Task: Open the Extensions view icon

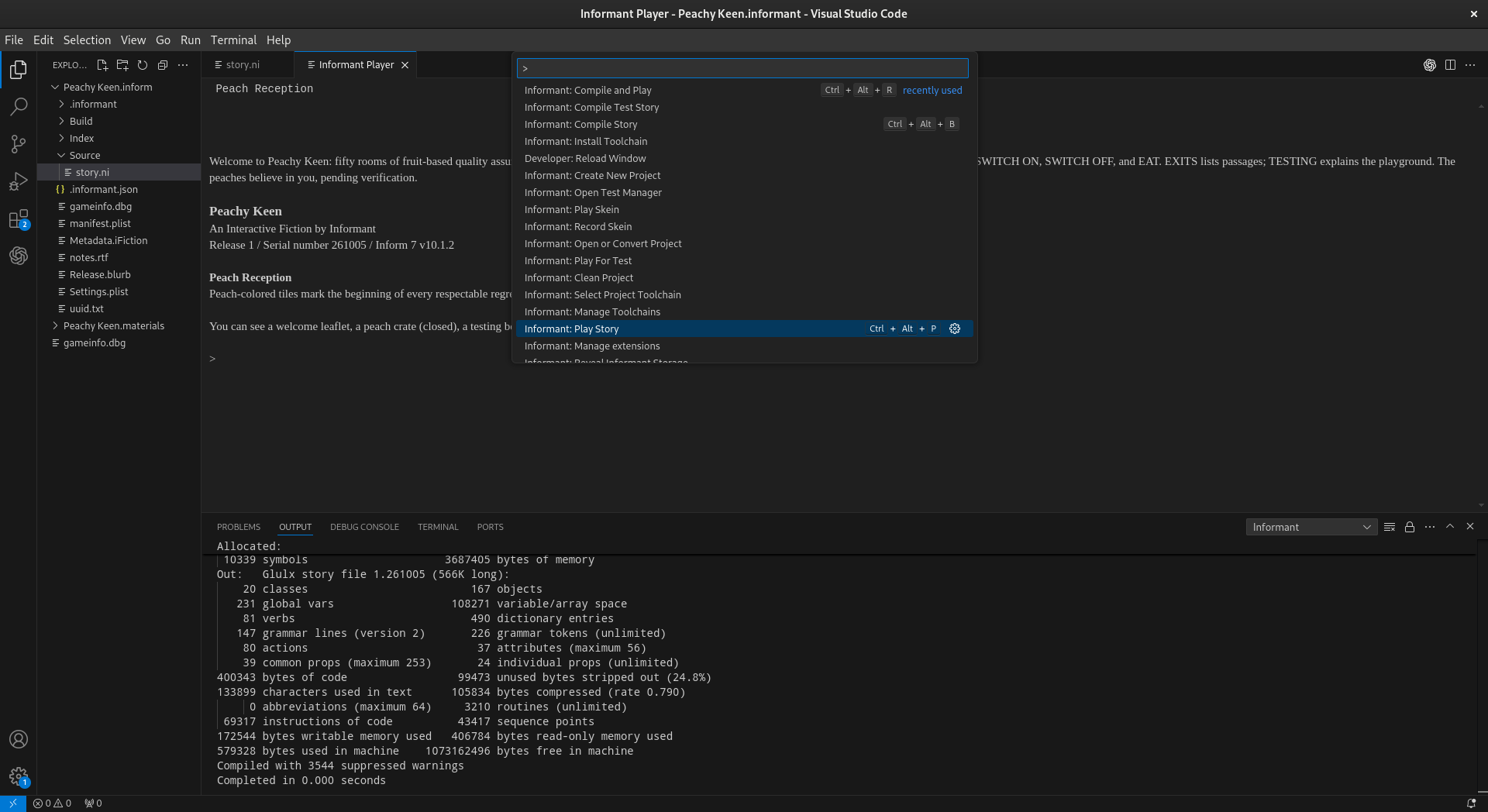Action: pyautogui.click(x=19, y=219)
